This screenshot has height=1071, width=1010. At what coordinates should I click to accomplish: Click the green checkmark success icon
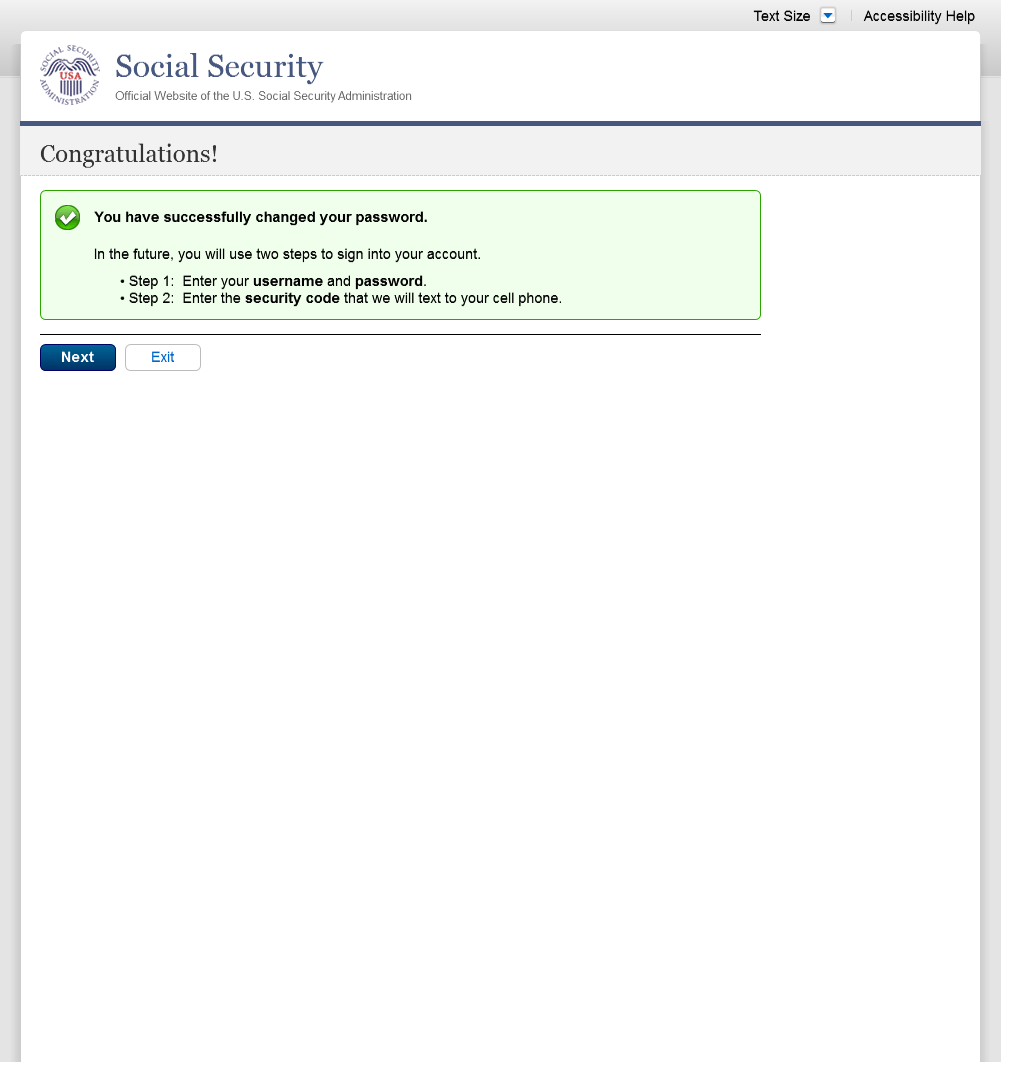point(67,217)
